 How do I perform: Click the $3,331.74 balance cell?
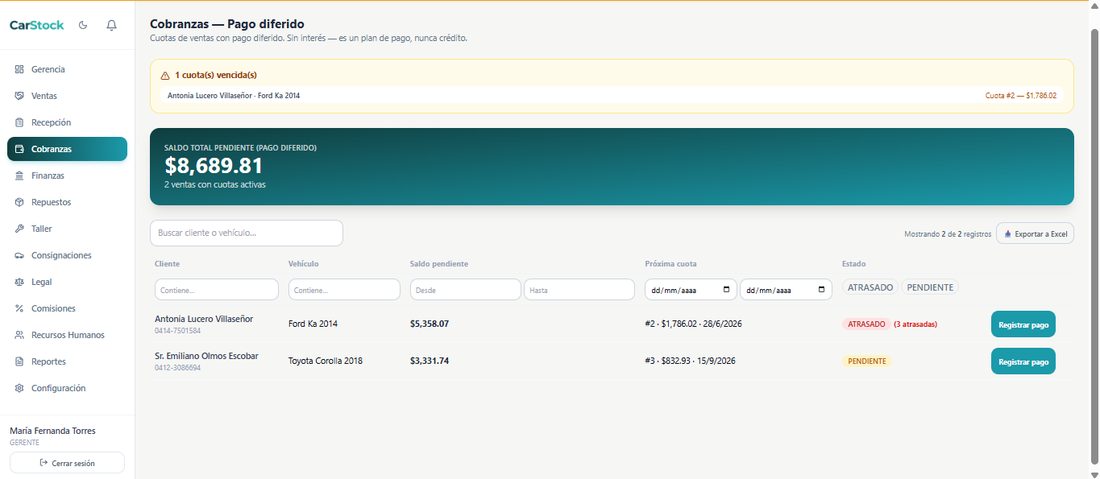(x=429, y=361)
